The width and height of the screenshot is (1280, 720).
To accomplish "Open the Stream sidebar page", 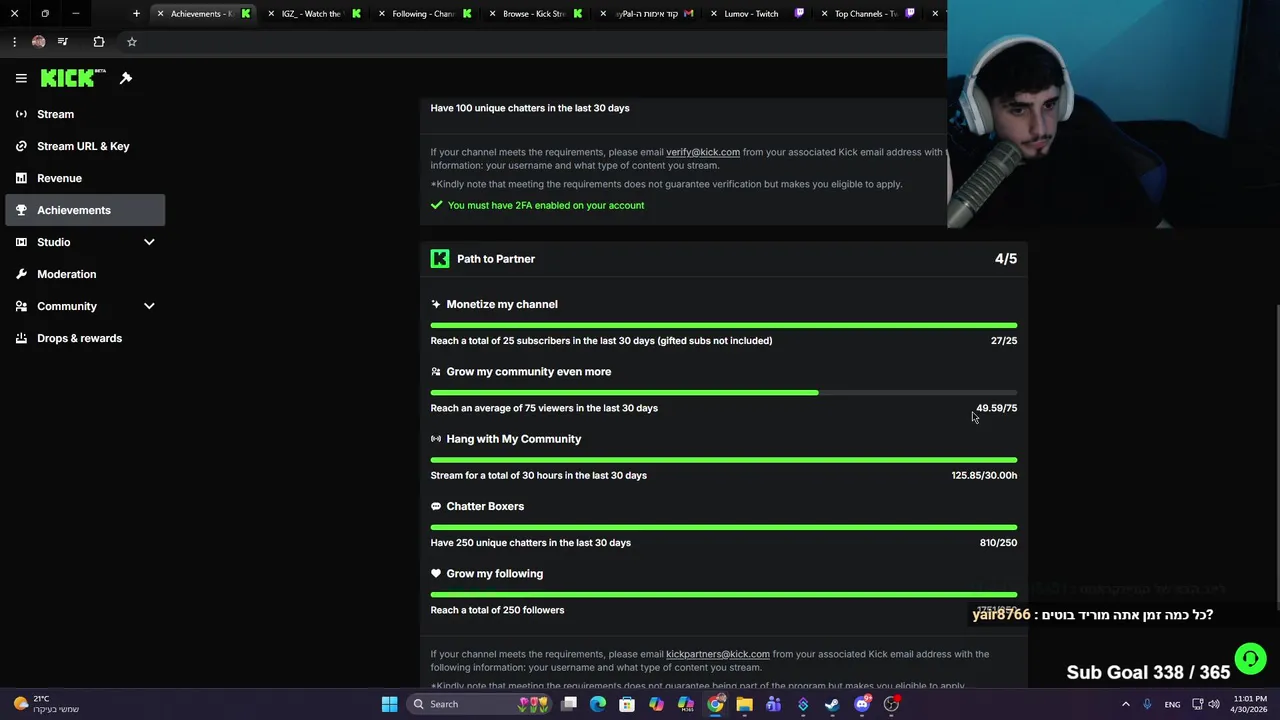I will coord(85,114).
